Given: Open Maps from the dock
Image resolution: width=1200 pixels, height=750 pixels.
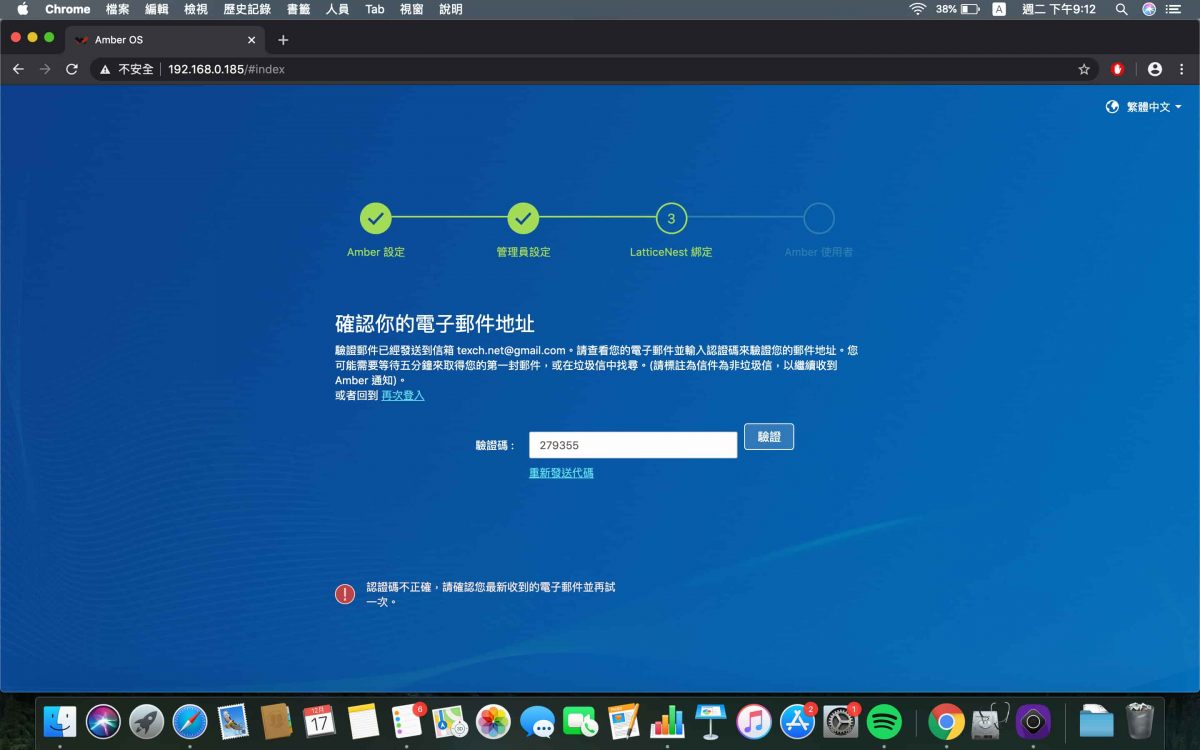Looking at the screenshot, I should (x=449, y=721).
